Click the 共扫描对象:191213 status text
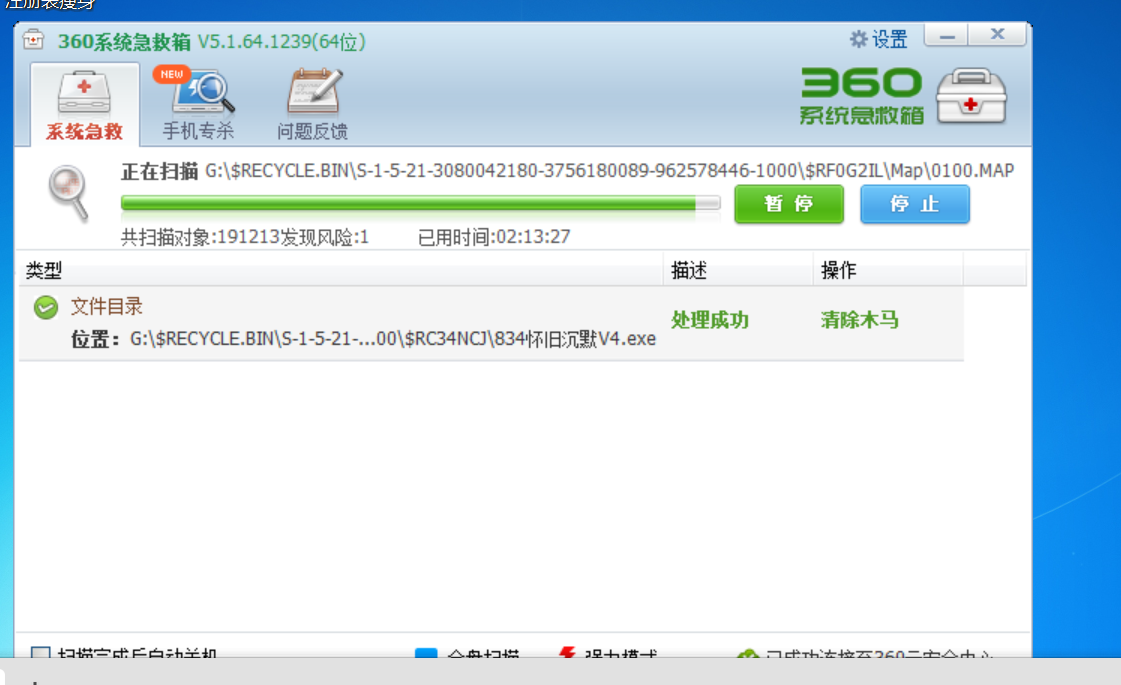1121x685 pixels. pos(199,237)
